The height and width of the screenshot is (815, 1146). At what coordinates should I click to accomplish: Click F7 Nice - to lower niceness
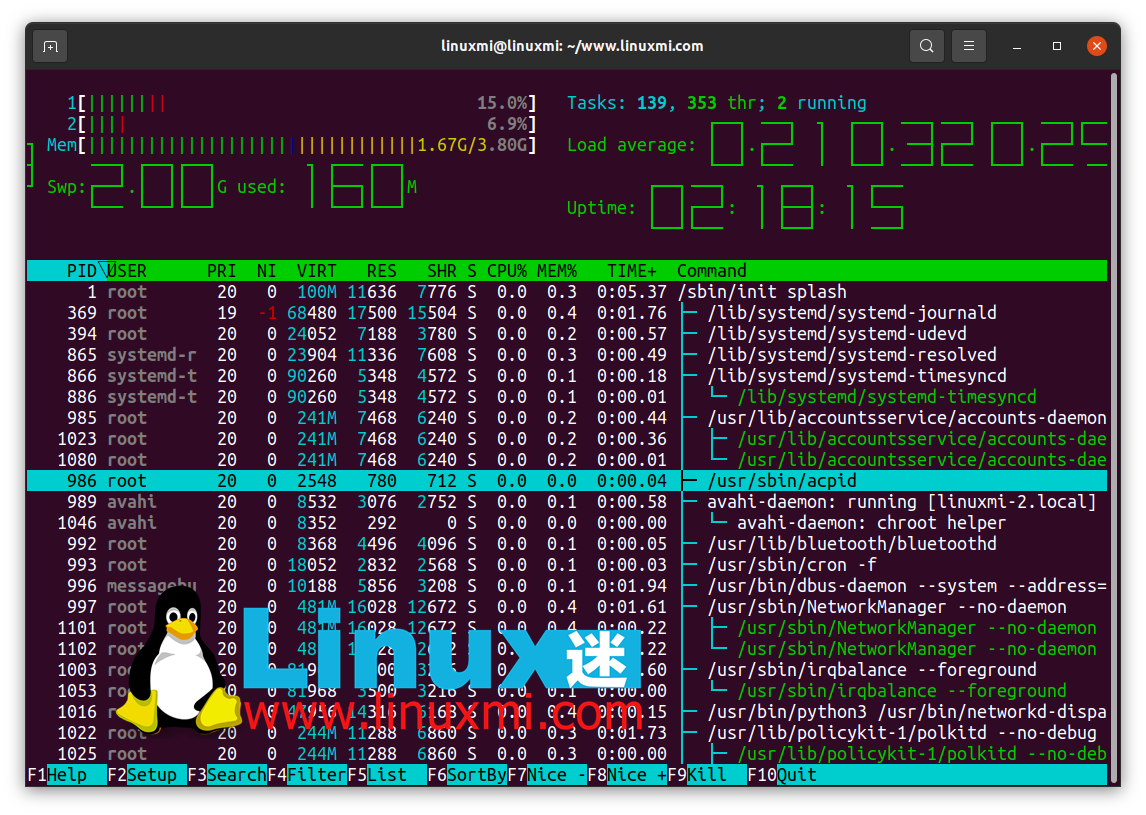point(547,775)
